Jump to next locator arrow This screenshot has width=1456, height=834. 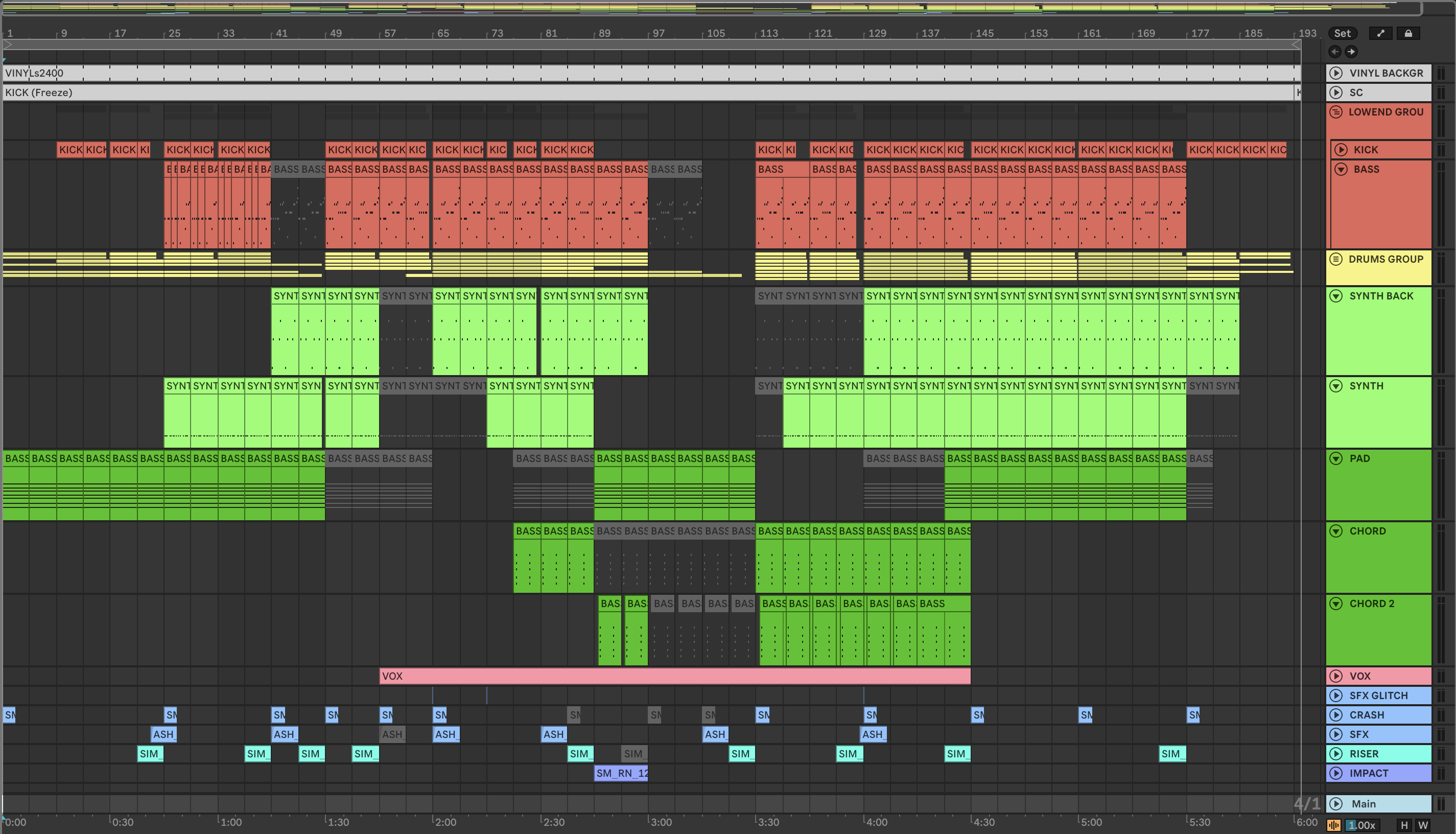point(1351,52)
